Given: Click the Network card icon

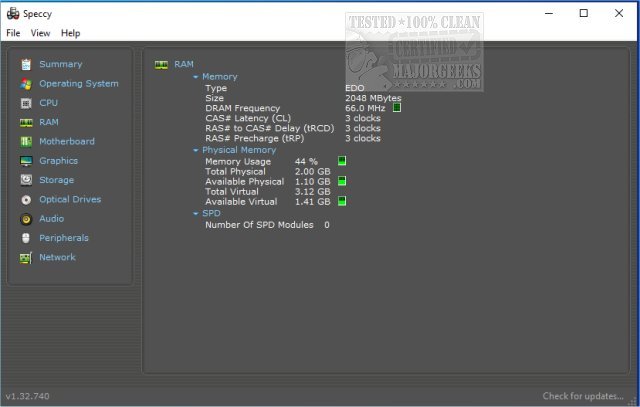Looking at the screenshot, I should (x=26, y=258).
